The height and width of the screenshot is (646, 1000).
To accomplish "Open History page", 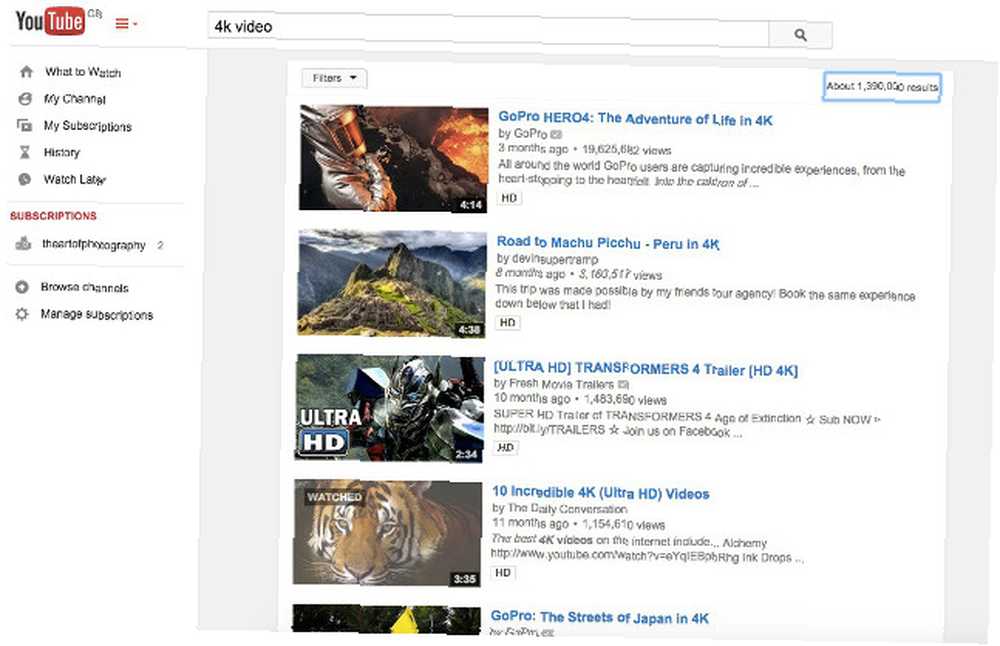I will pyautogui.click(x=61, y=152).
